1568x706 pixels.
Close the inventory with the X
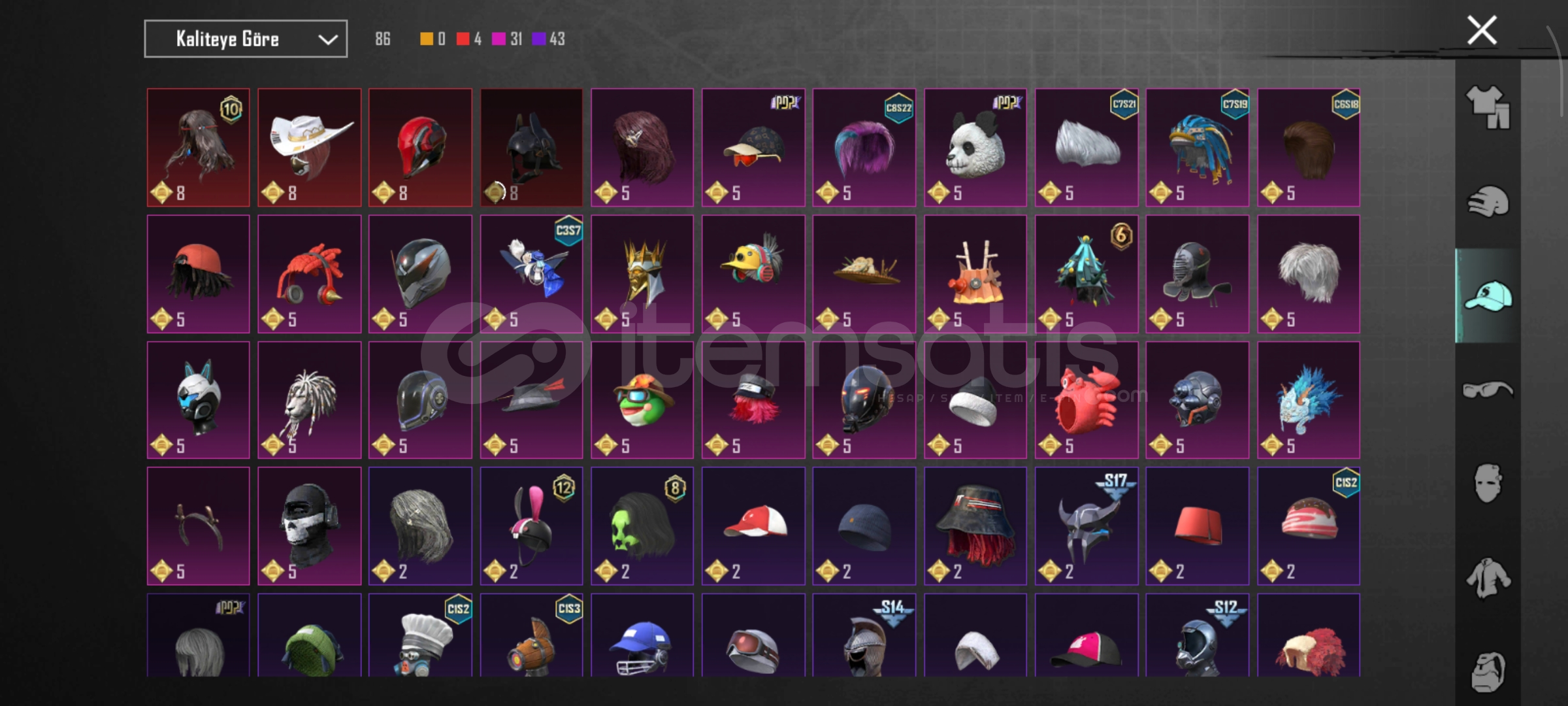point(1481,30)
